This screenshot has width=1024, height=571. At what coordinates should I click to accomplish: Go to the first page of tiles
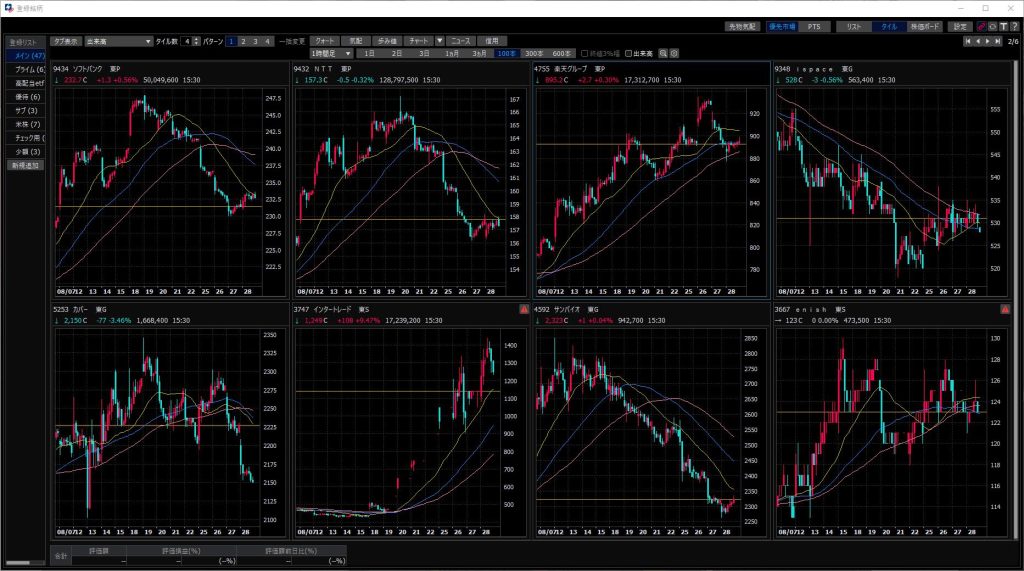[x=968, y=41]
